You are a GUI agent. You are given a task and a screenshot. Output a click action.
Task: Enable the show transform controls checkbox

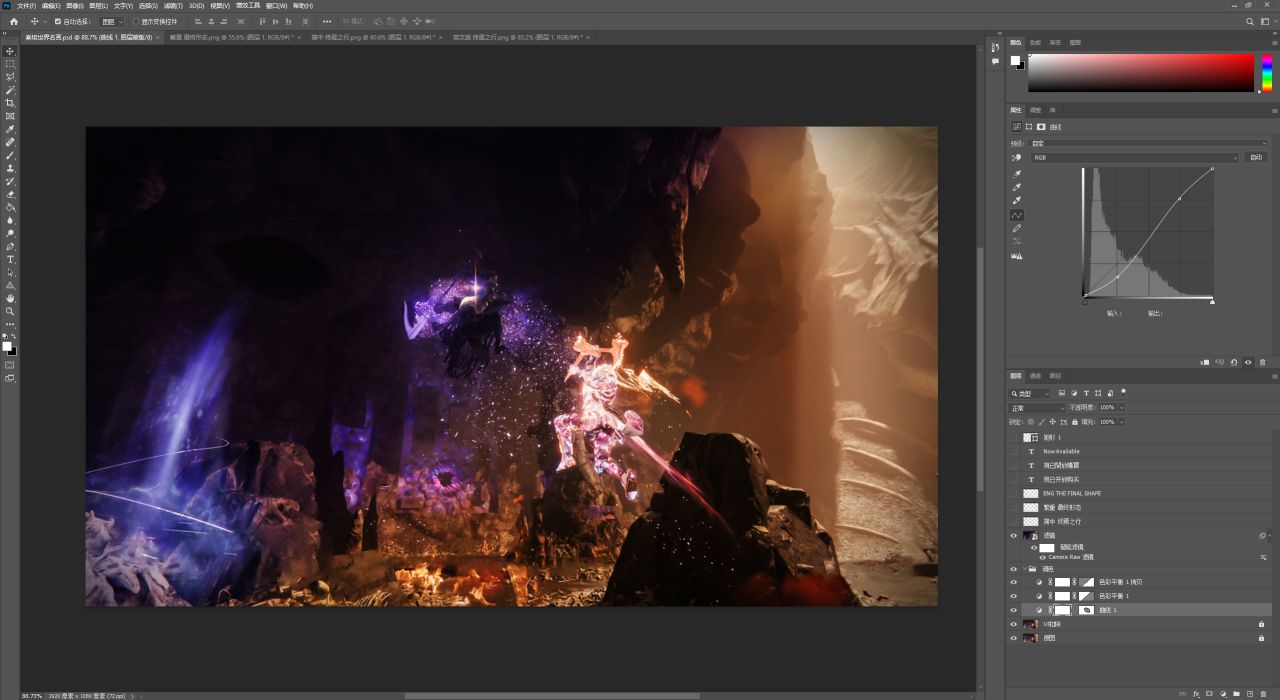click(x=136, y=21)
